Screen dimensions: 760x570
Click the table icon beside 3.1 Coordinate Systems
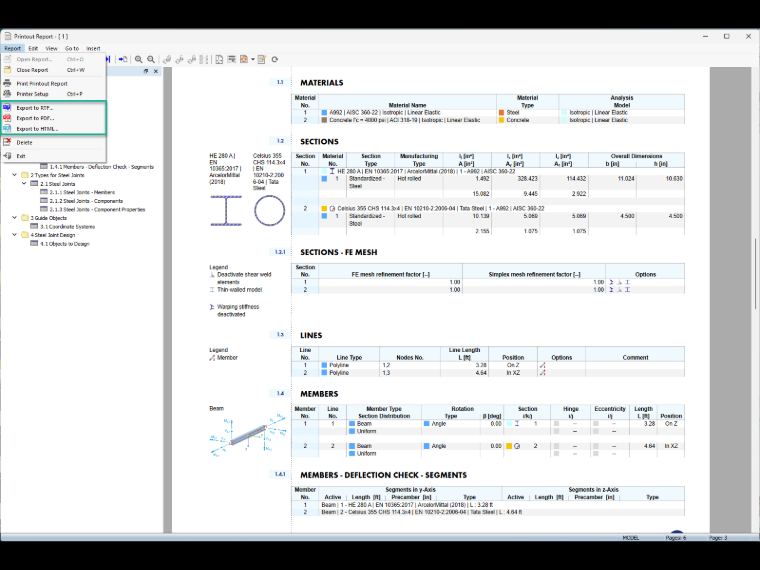point(34,226)
